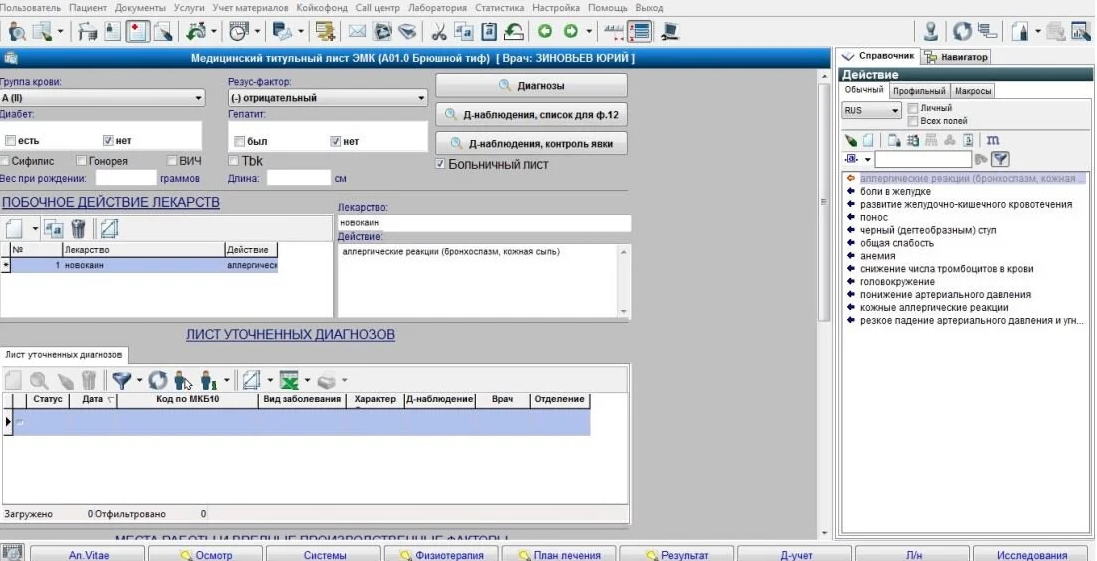The height and width of the screenshot is (561, 1097).
Task: Click the Excel export icon in diagnoses toolbar
Action: click(289, 381)
